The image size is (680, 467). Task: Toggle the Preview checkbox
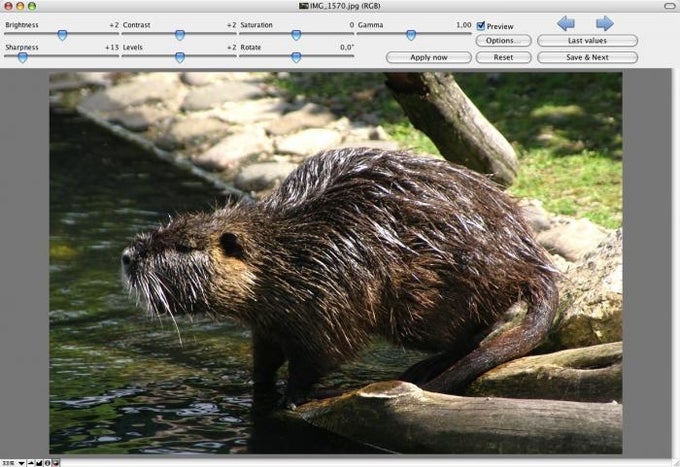(481, 26)
